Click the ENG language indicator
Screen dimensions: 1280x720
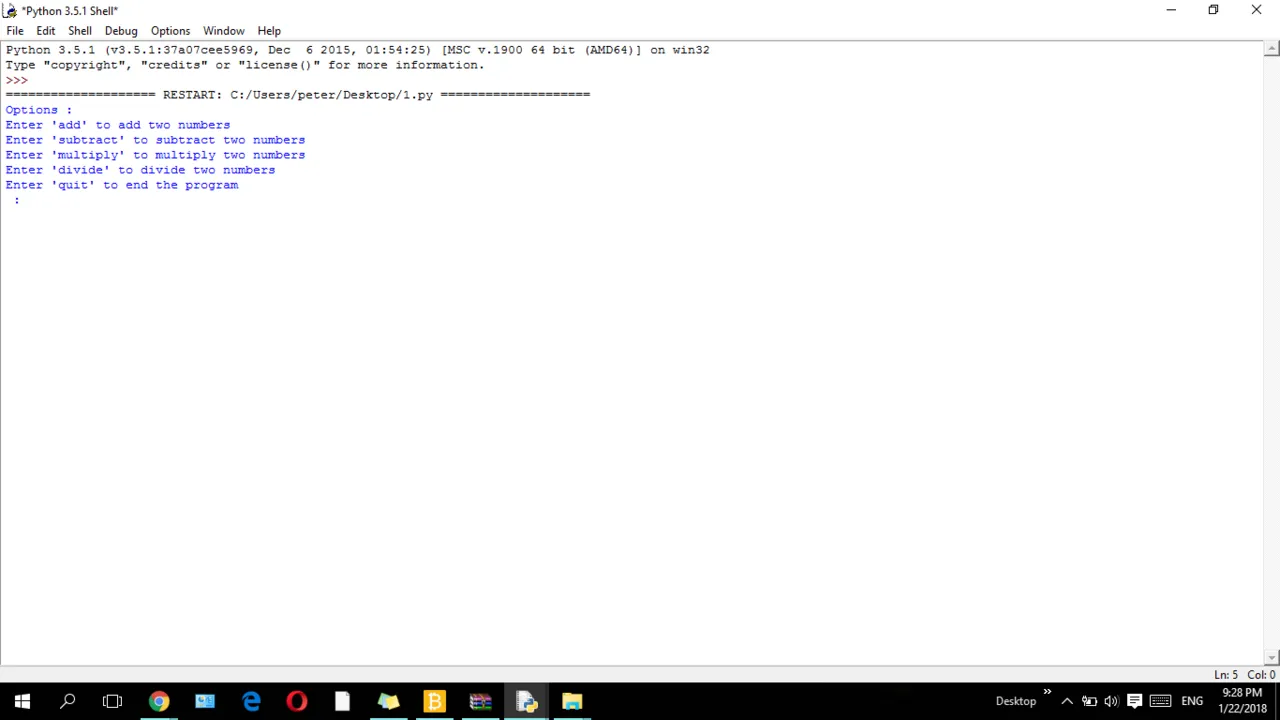(1192, 701)
